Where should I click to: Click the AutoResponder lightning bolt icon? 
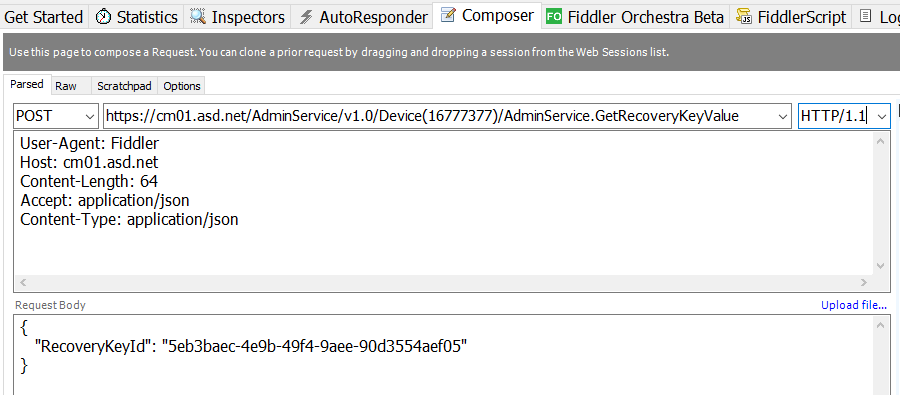tap(307, 17)
